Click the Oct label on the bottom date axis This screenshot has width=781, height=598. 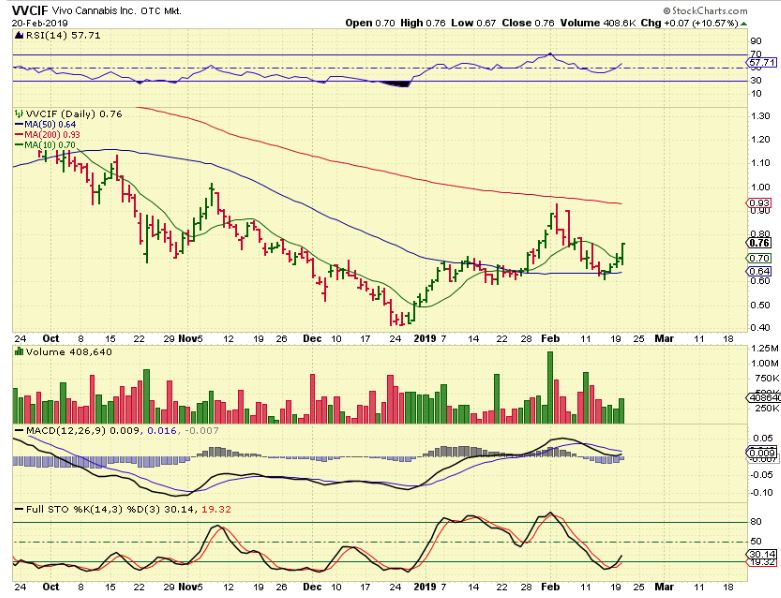click(51, 587)
